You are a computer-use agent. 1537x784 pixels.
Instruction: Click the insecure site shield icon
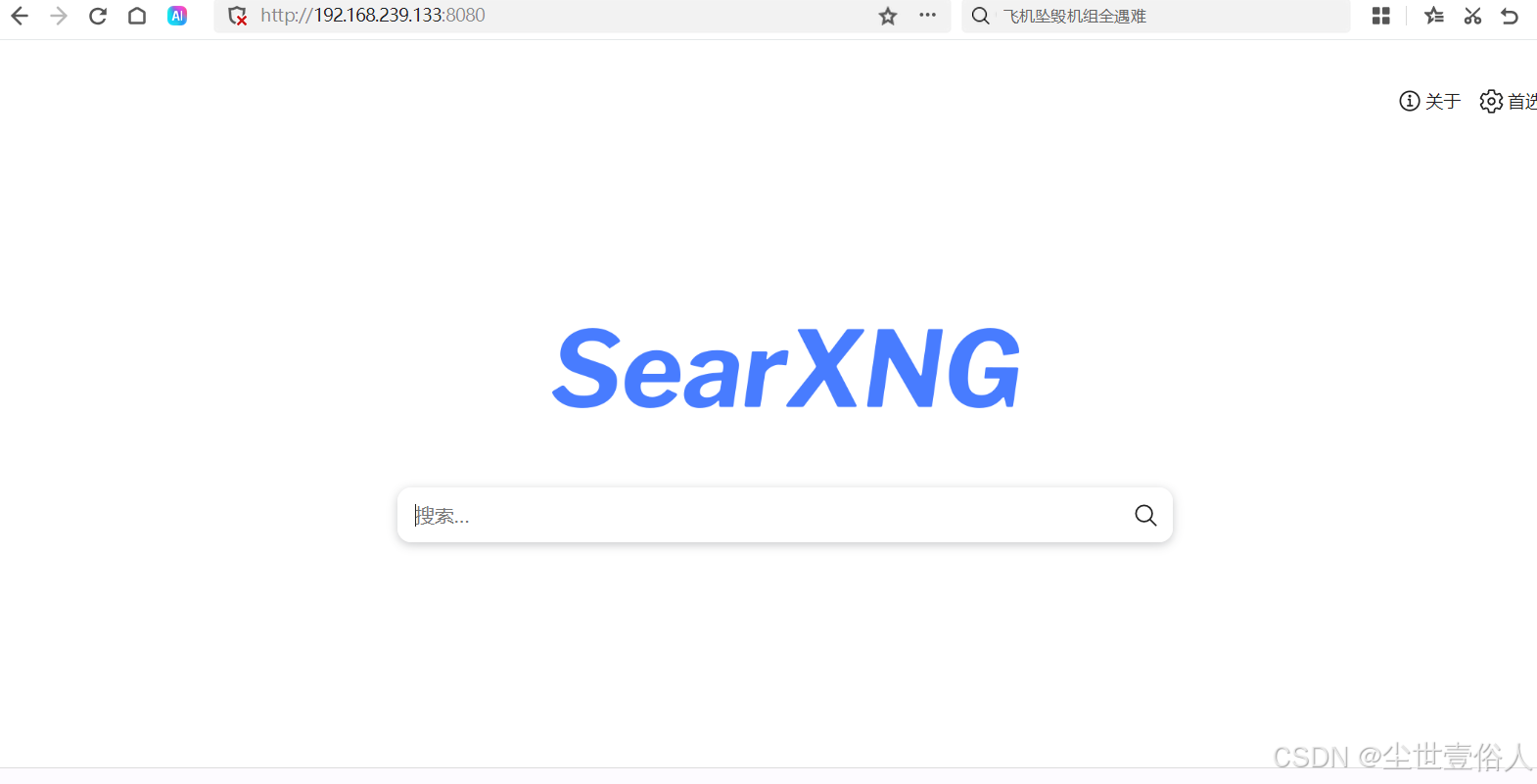pyautogui.click(x=237, y=16)
